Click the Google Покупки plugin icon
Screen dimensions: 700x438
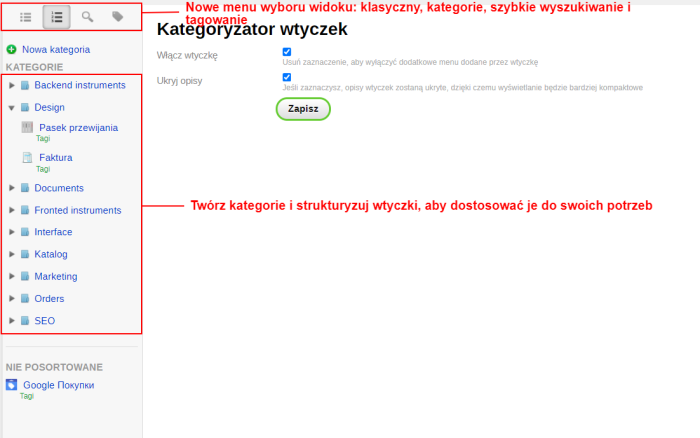(12, 384)
